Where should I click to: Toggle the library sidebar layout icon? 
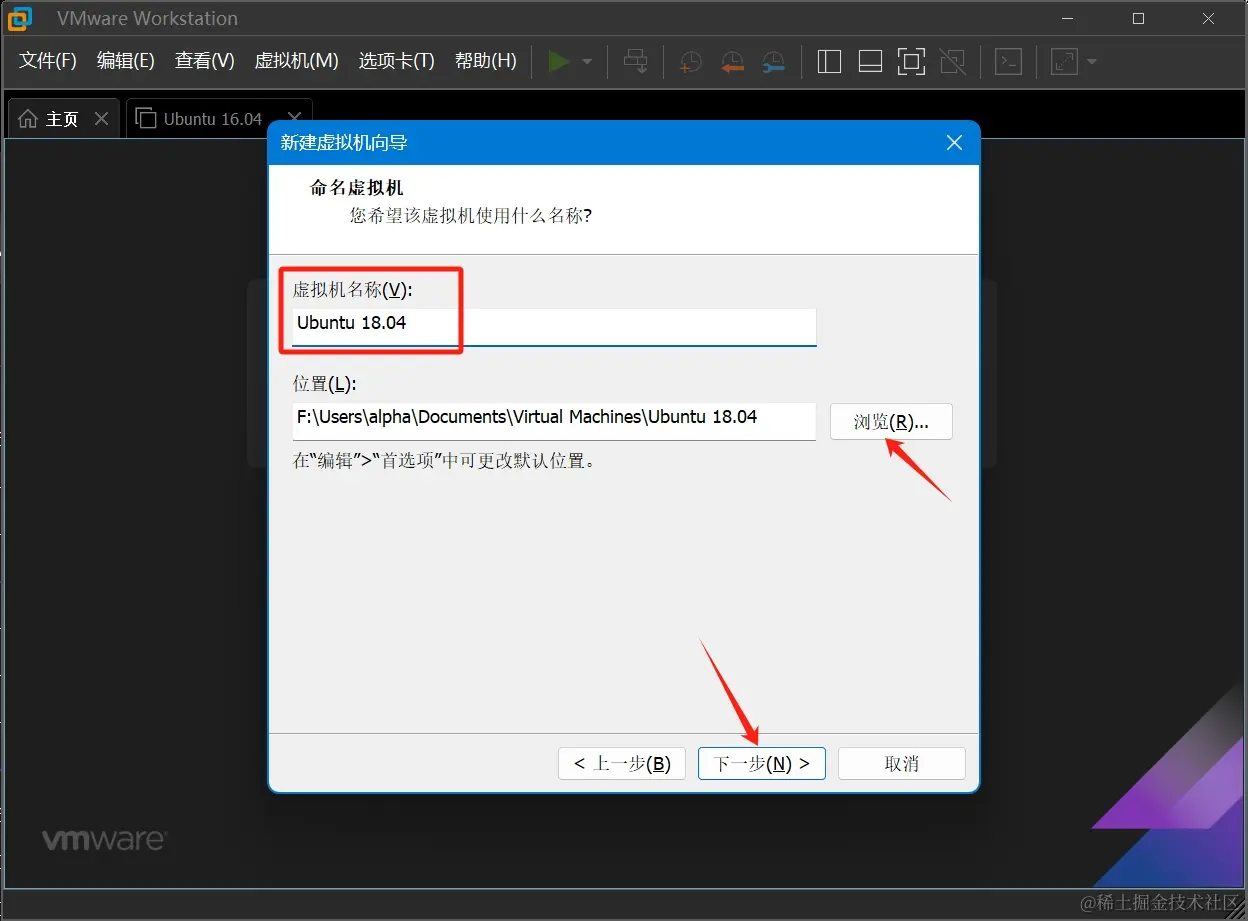point(829,62)
